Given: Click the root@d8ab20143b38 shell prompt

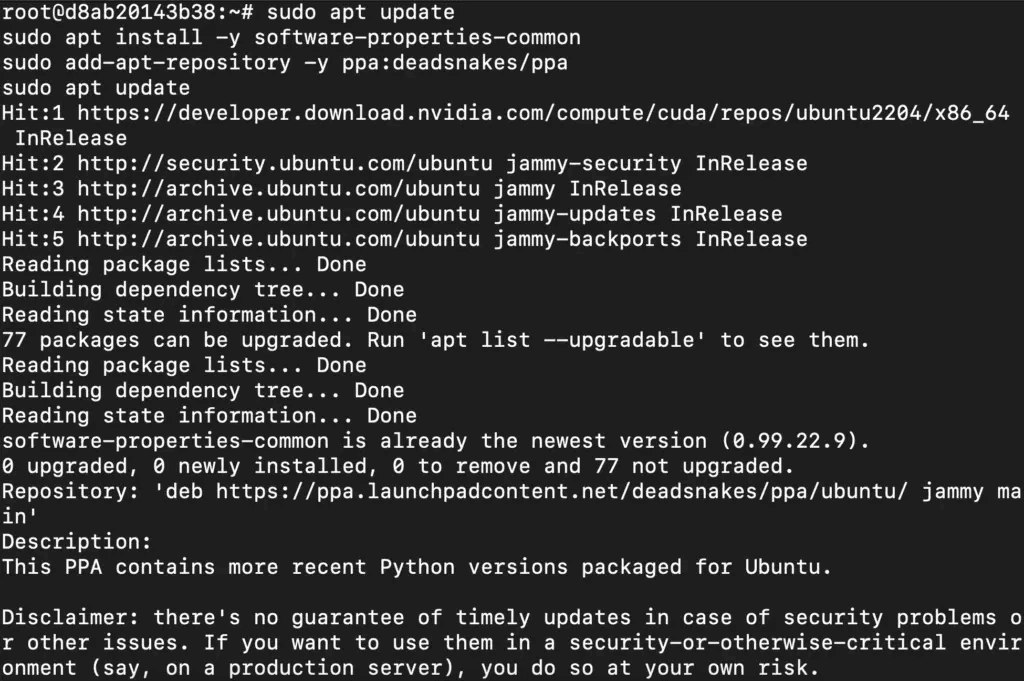Looking at the screenshot, I should click(127, 12).
